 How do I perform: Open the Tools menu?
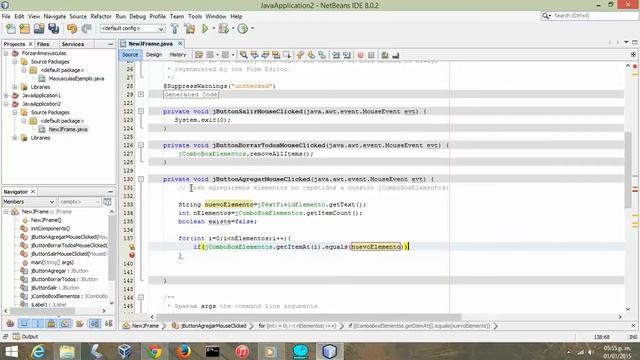(x=195, y=16)
